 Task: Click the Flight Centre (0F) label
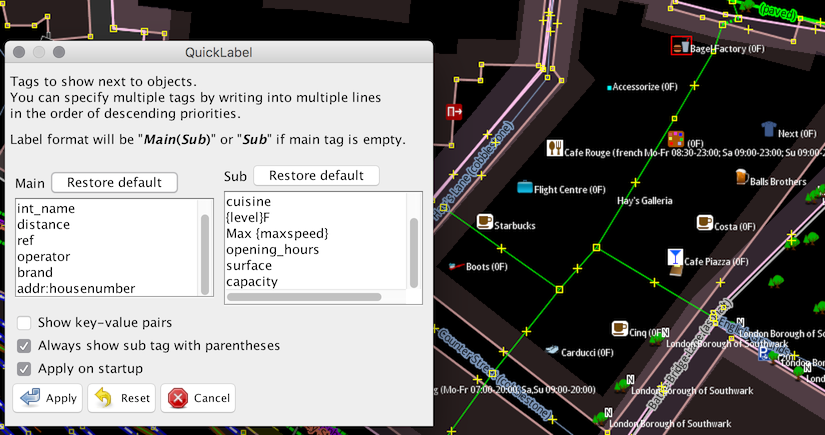[x=570, y=189]
